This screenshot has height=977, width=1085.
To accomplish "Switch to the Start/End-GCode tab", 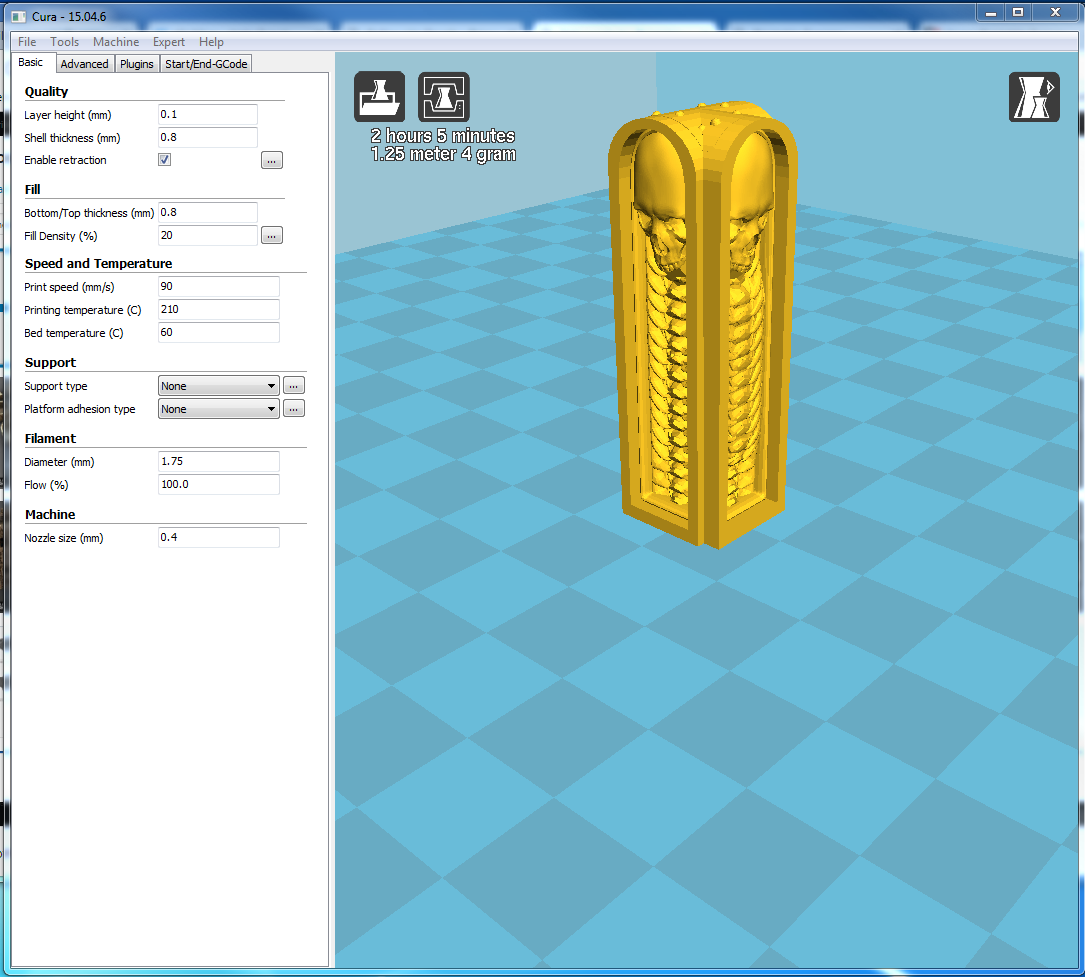I will click(206, 64).
